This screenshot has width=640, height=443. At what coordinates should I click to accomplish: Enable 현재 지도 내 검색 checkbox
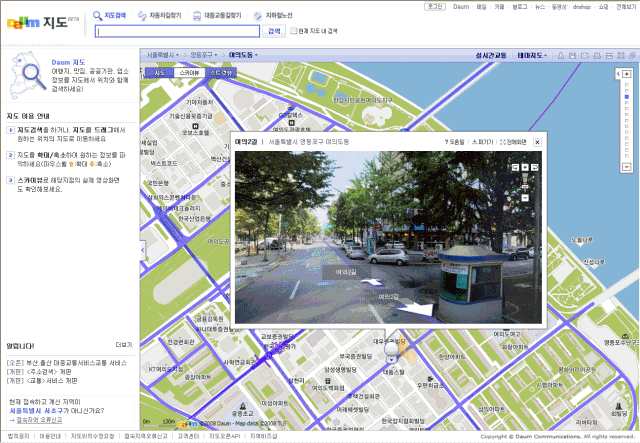tap(293, 31)
